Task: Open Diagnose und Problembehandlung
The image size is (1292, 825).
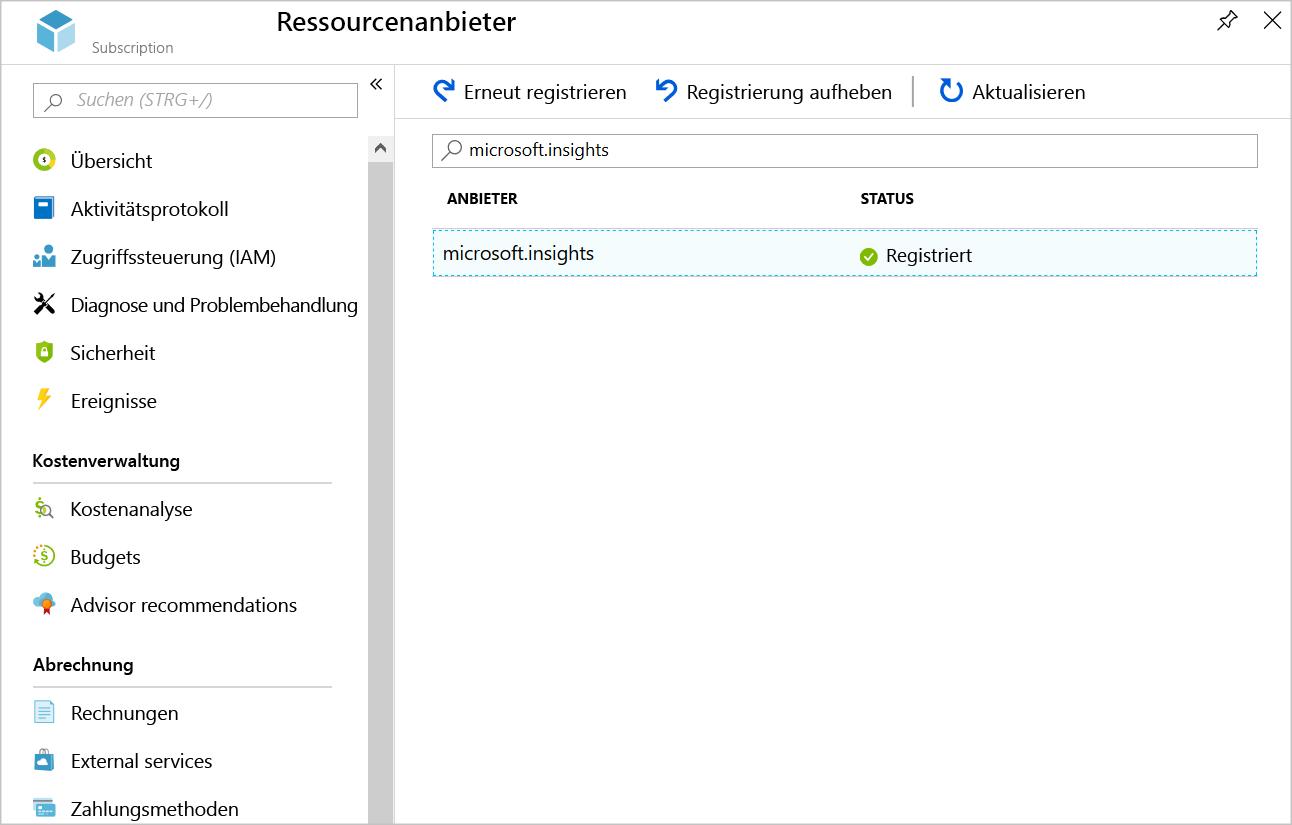Action: 214,305
